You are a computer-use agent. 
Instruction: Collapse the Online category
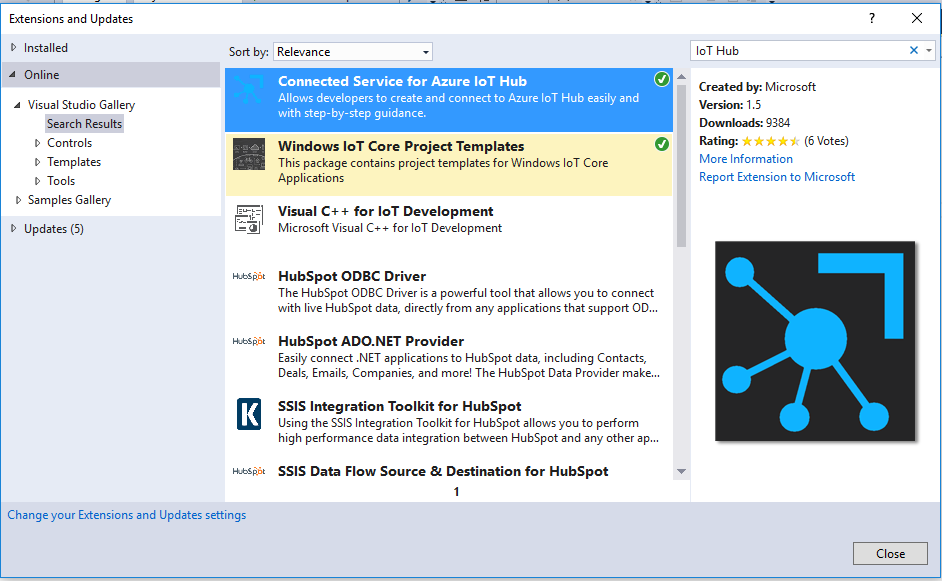[13, 75]
